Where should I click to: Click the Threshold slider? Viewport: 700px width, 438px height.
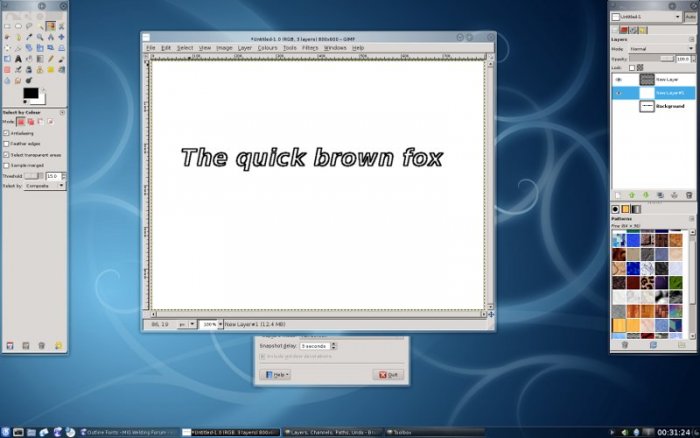[x=34, y=176]
